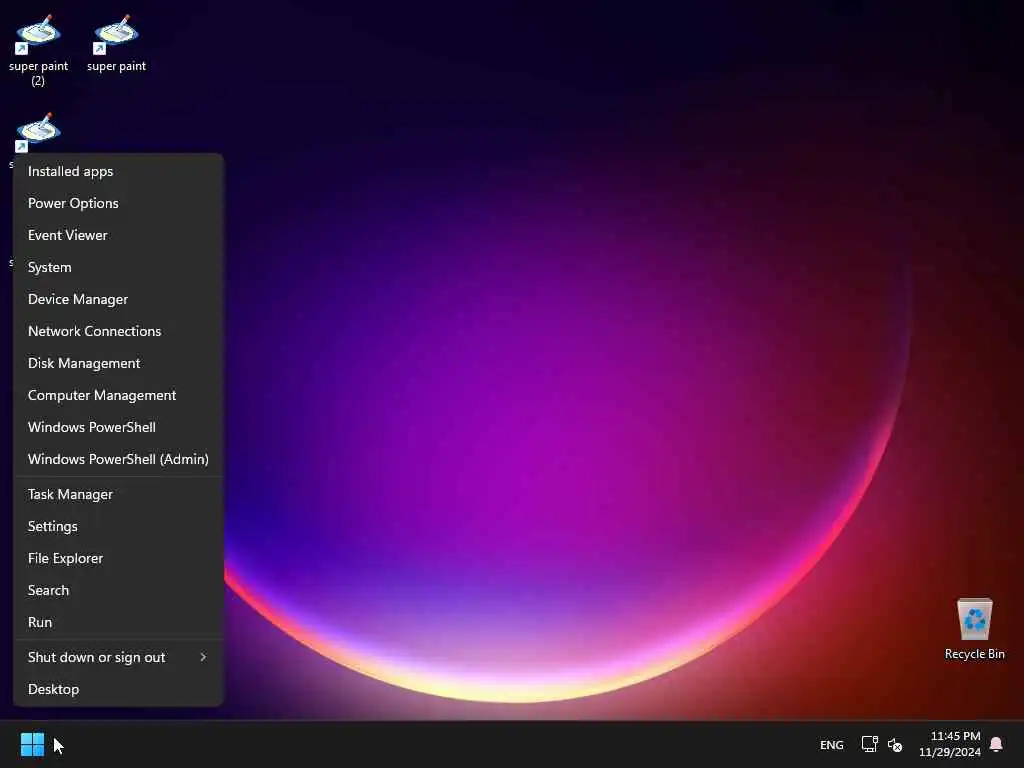This screenshot has width=1024, height=768.
Task: Select Power Options entry
Action: pos(118,203)
